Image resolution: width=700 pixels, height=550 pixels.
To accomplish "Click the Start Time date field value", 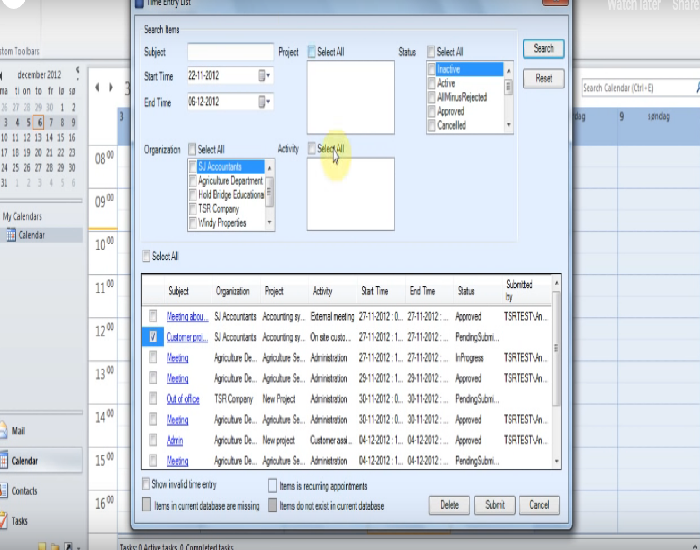I will tap(204, 75).
